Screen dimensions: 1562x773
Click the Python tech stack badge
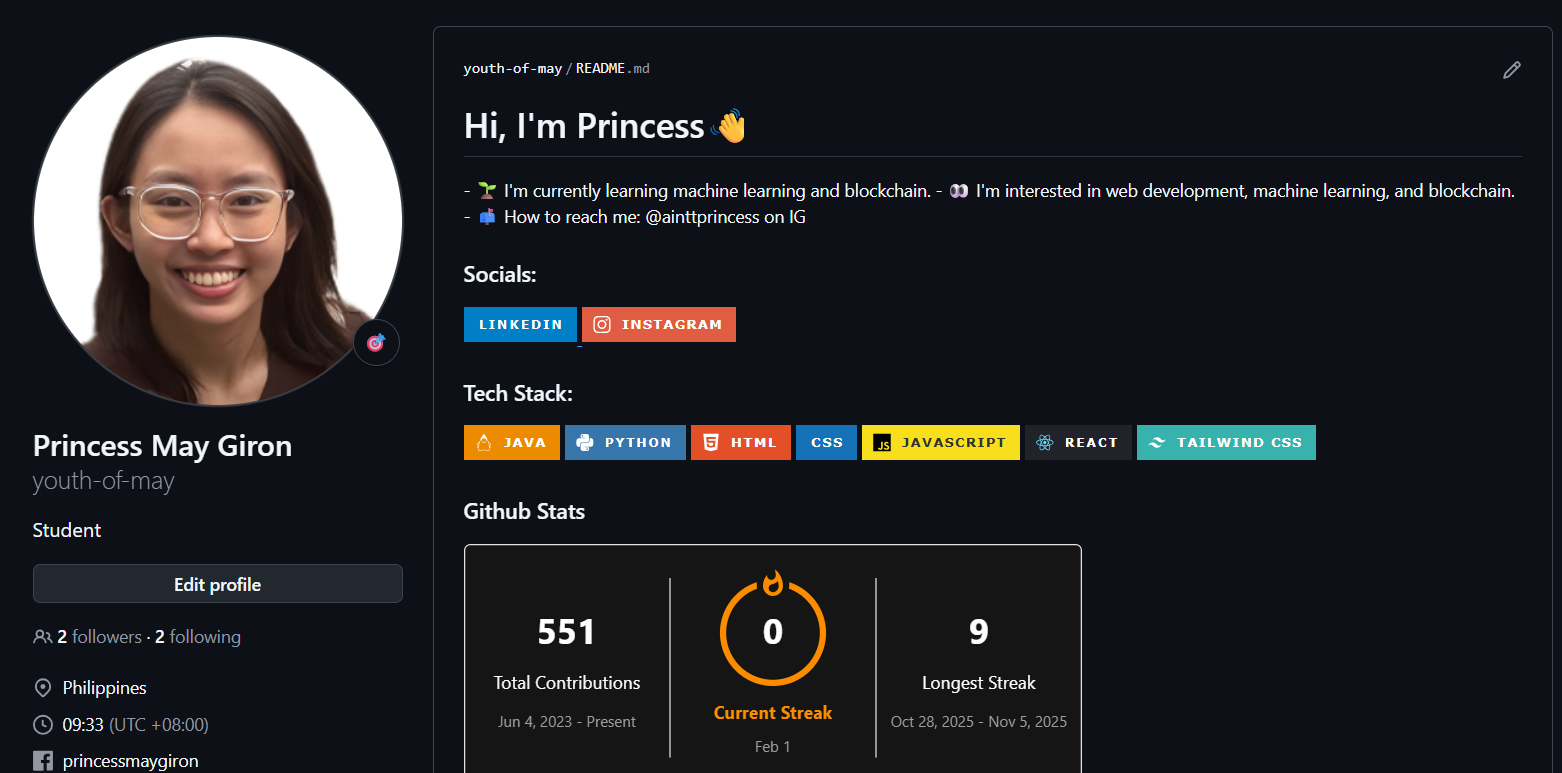(625, 443)
